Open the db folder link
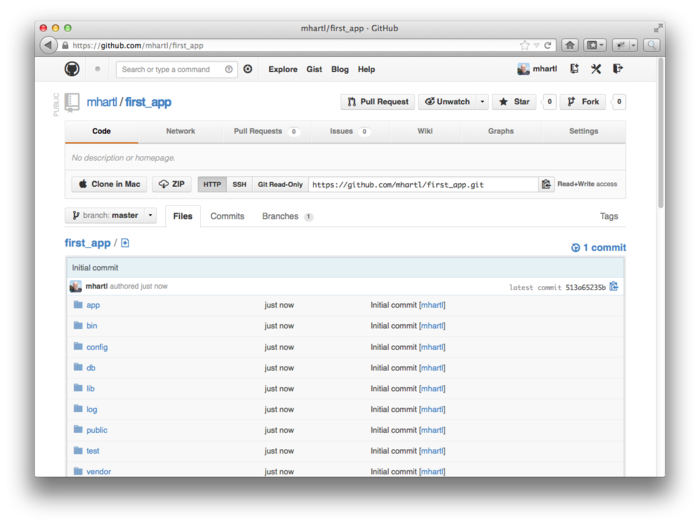This screenshot has height=525, width=700. pyautogui.click(x=91, y=368)
